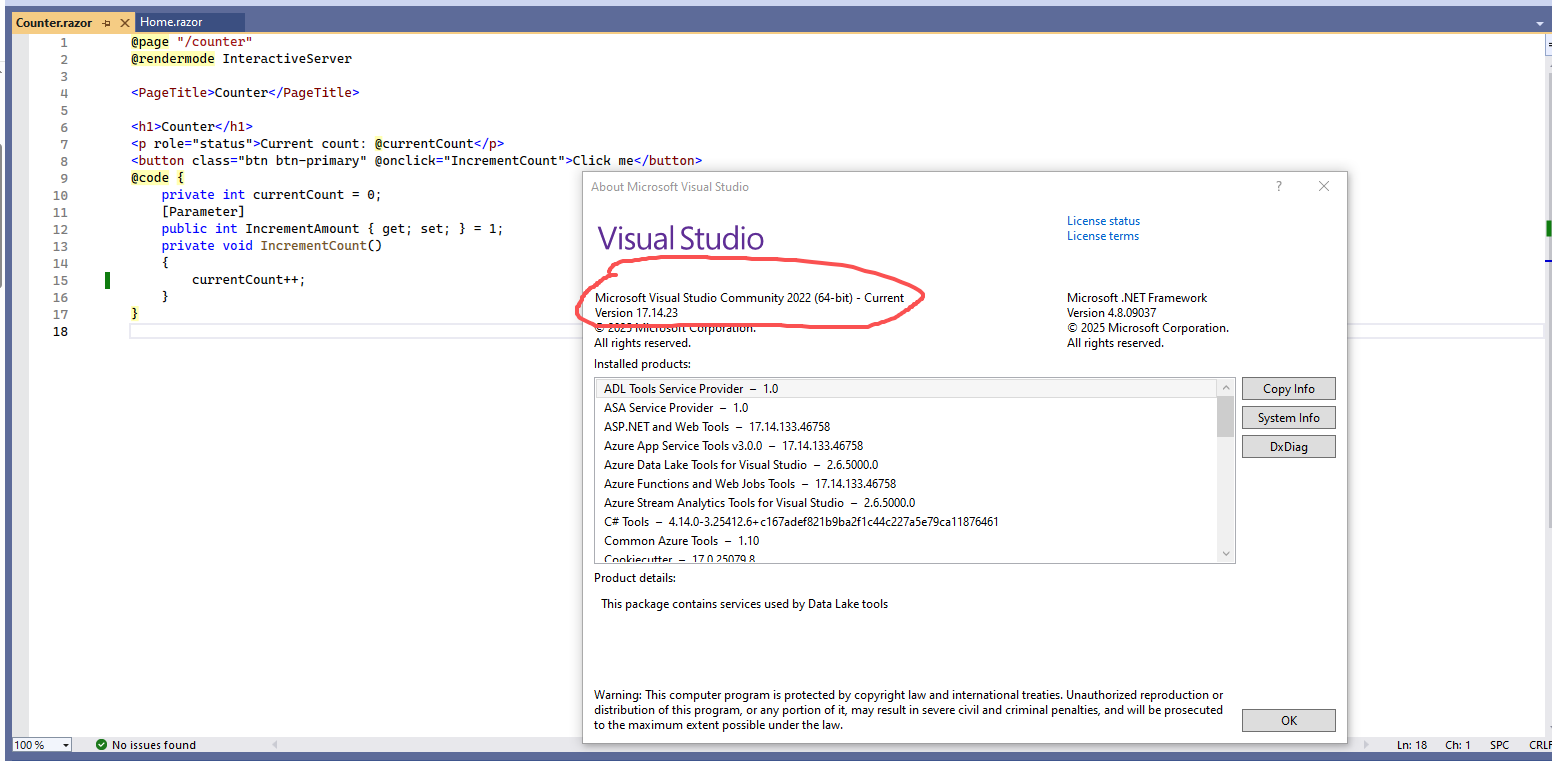Pin the Counter.razor tab with the pin icon
This screenshot has height=761, width=1552.
[107, 22]
